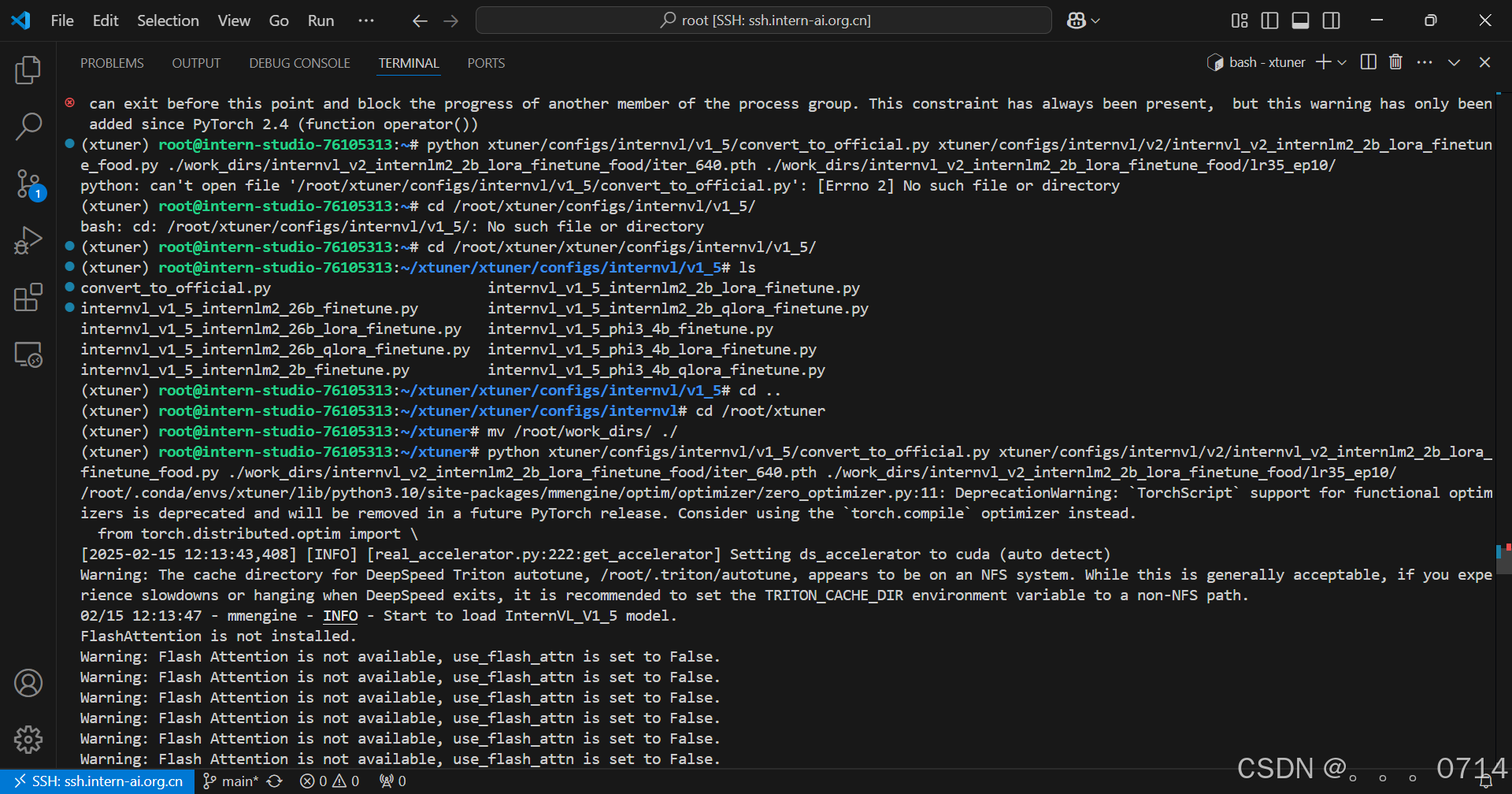Open errors and warnings status item

point(329,781)
